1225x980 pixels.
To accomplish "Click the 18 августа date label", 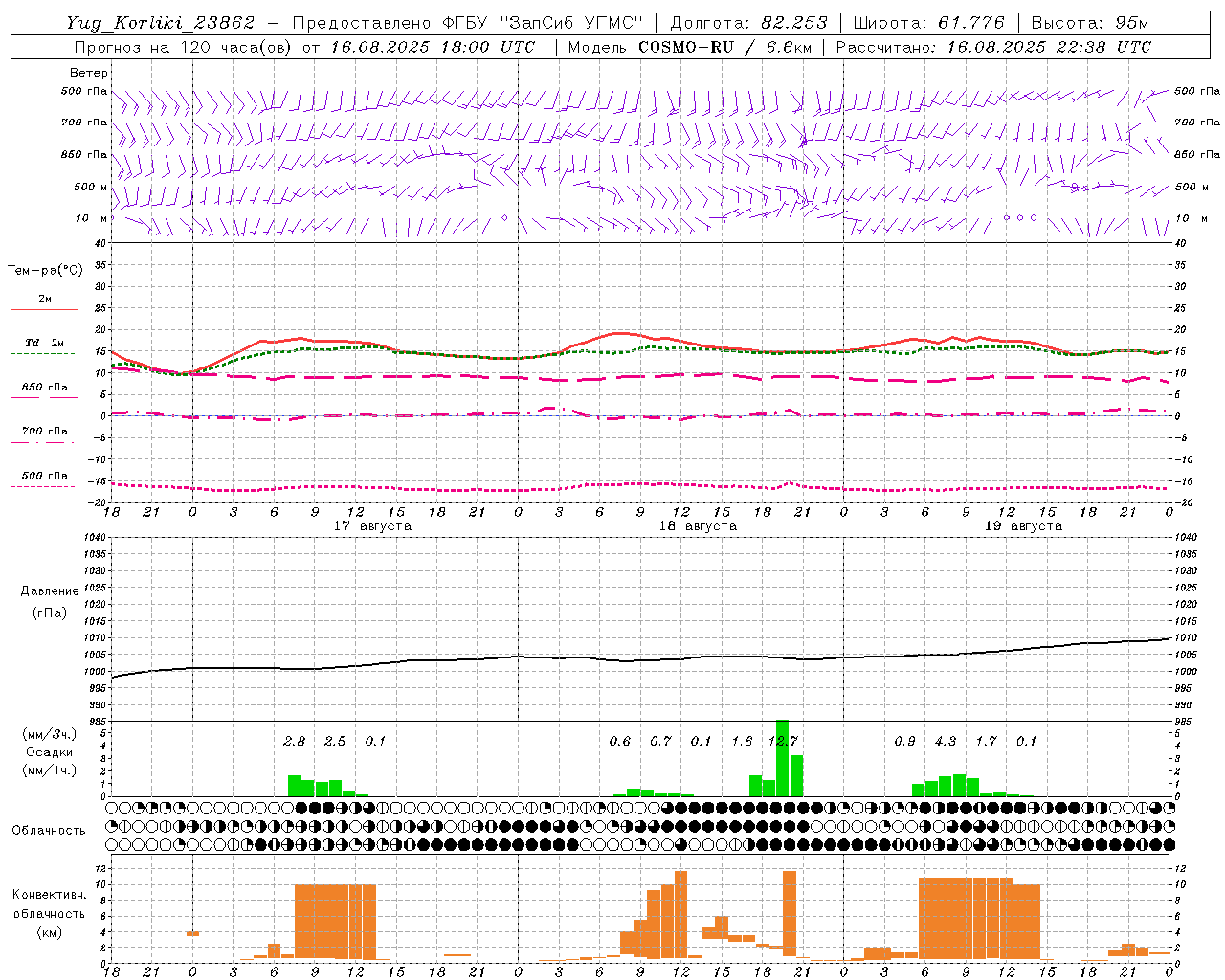I will tap(698, 526).
